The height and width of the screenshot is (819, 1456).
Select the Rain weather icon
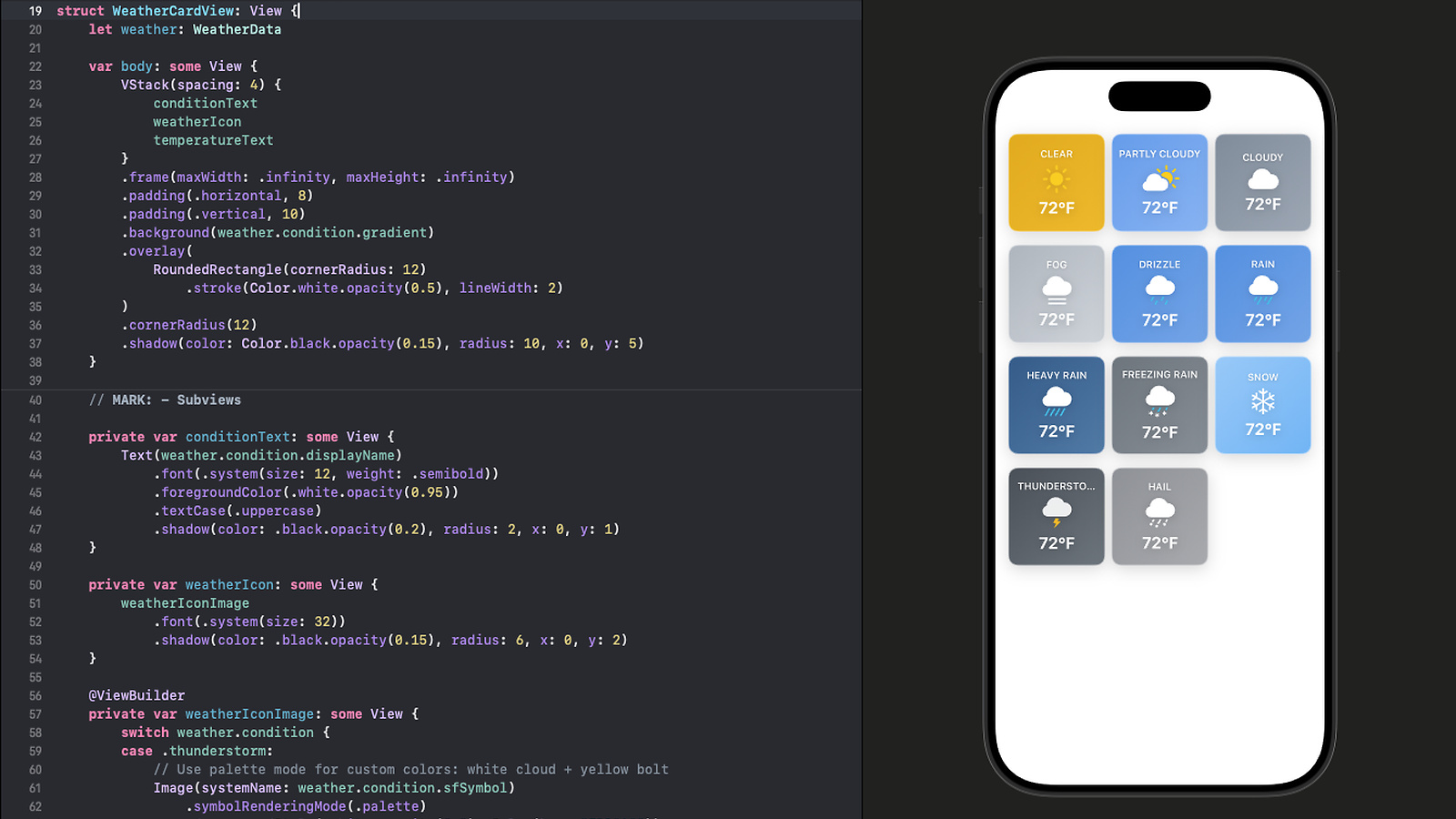tap(1263, 290)
